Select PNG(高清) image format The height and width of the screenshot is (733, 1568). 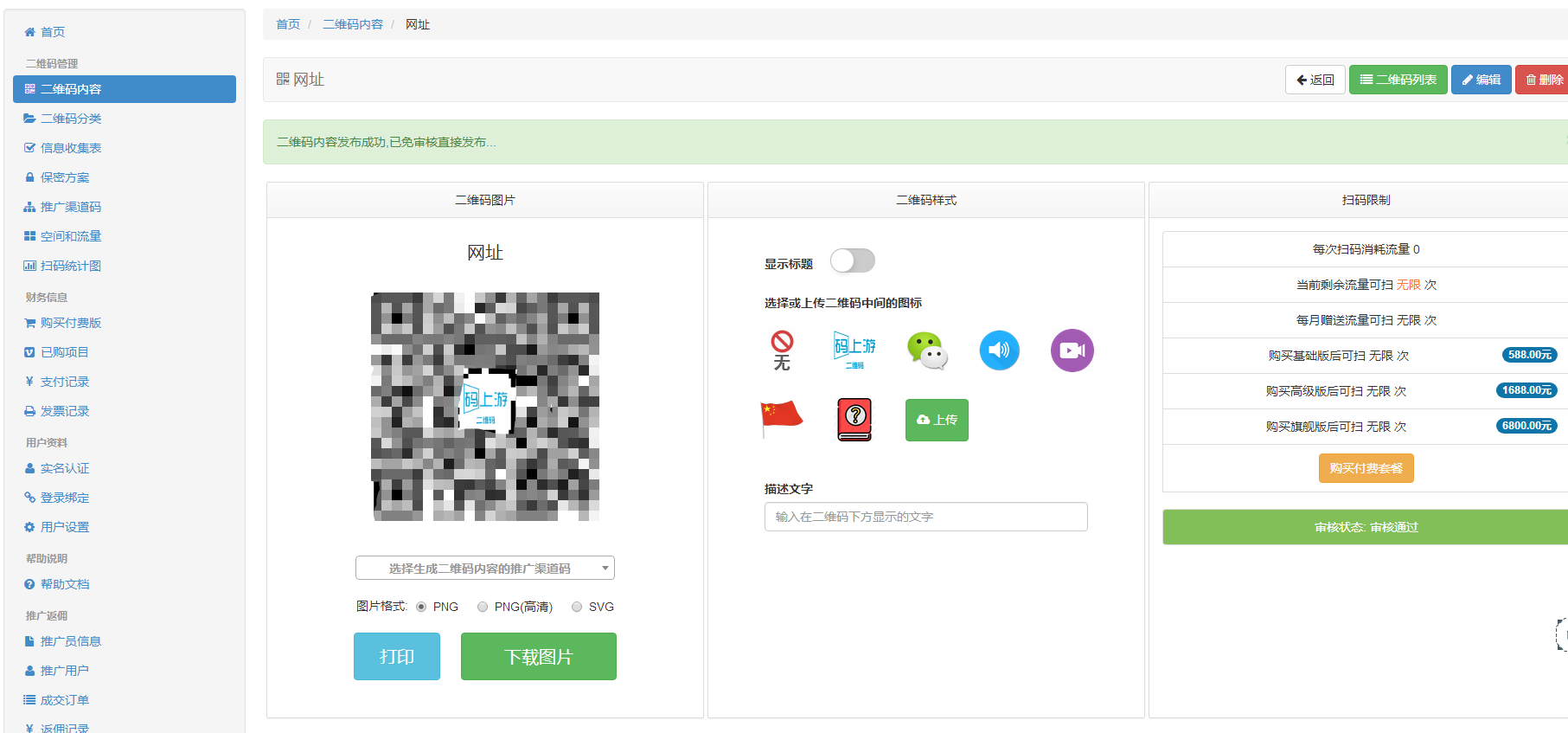pos(483,607)
